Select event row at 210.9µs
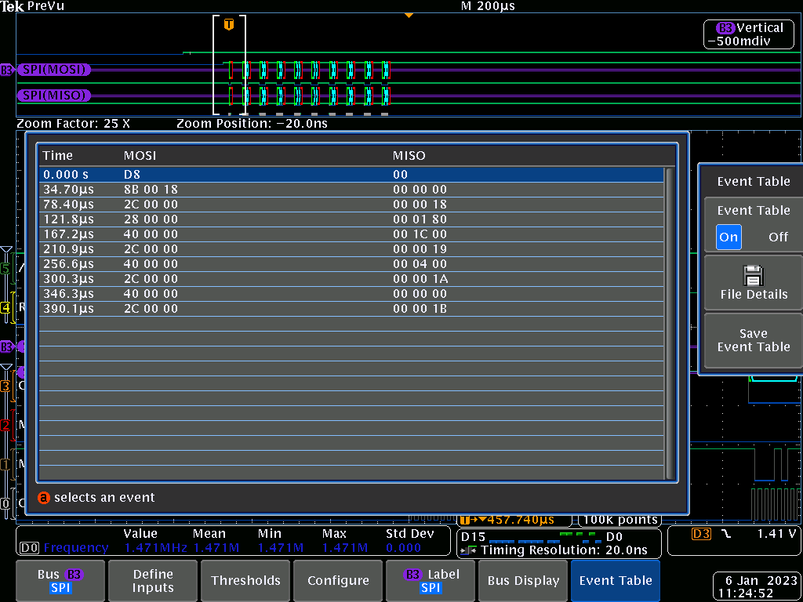The width and height of the screenshot is (803, 602). [x=351, y=249]
